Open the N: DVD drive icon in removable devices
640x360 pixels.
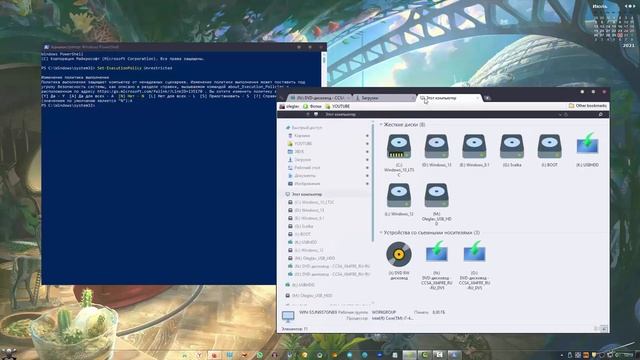(x=436, y=252)
